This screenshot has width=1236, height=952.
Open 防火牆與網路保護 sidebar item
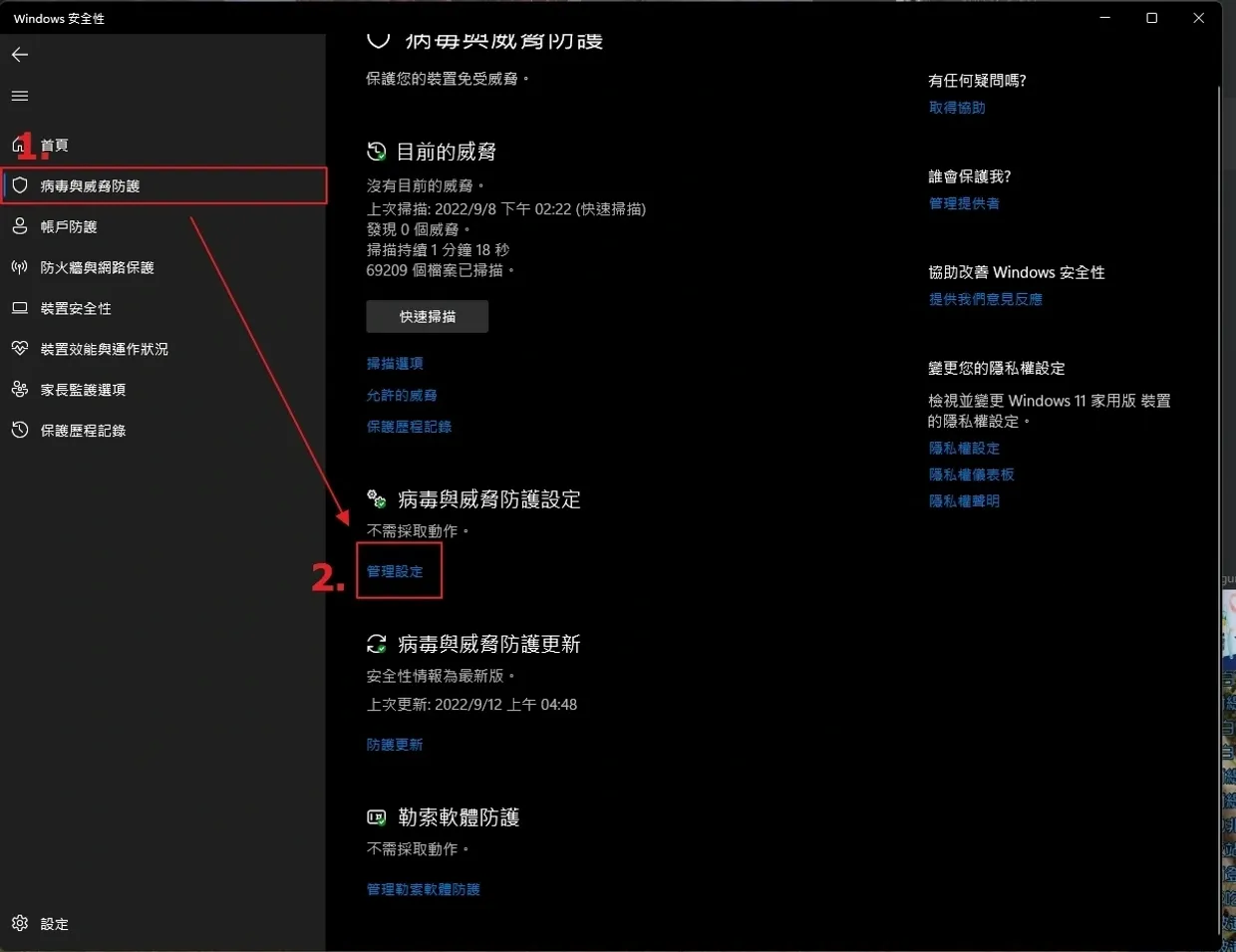[x=163, y=267]
